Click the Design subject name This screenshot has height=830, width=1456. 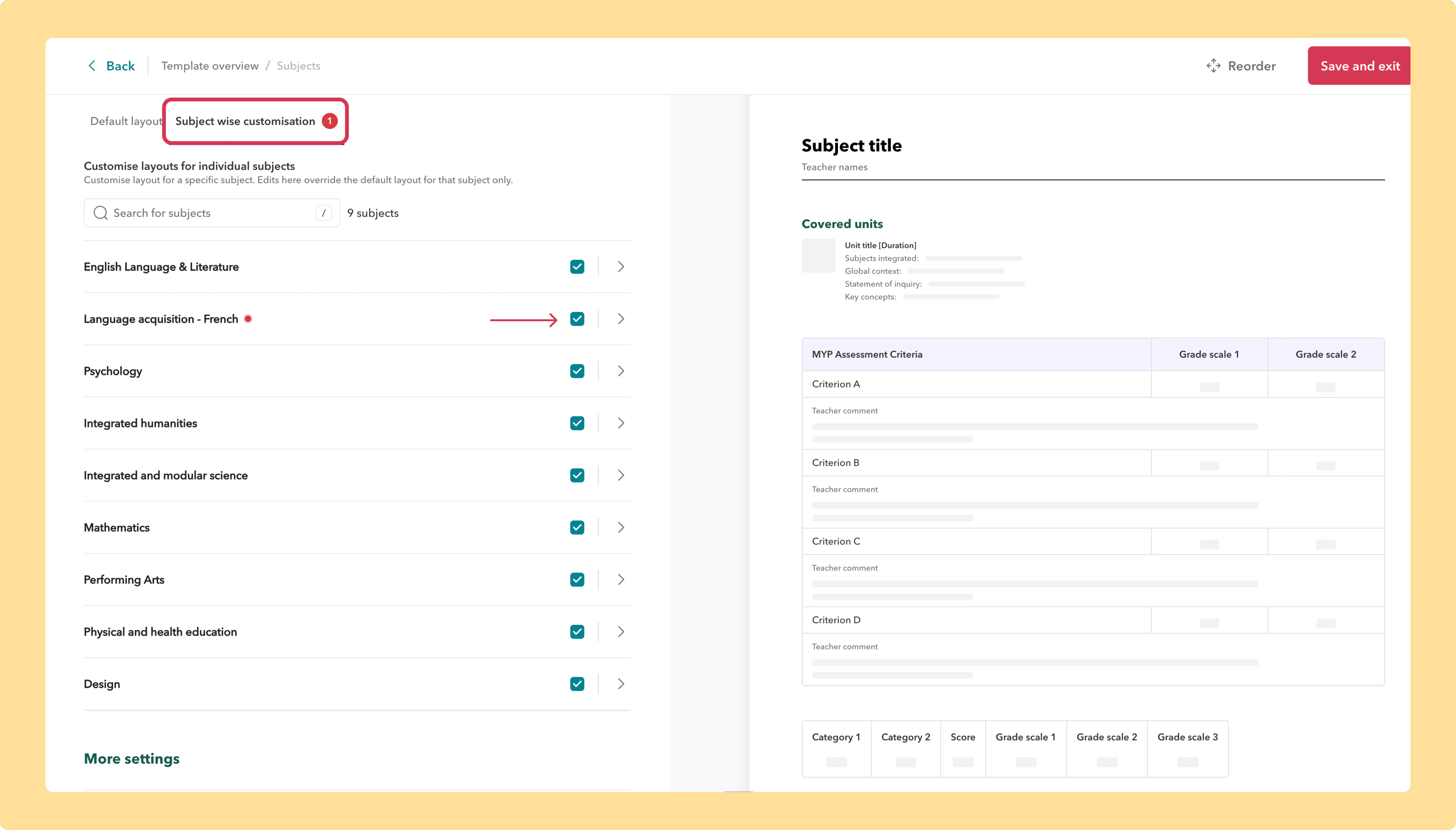(x=102, y=684)
